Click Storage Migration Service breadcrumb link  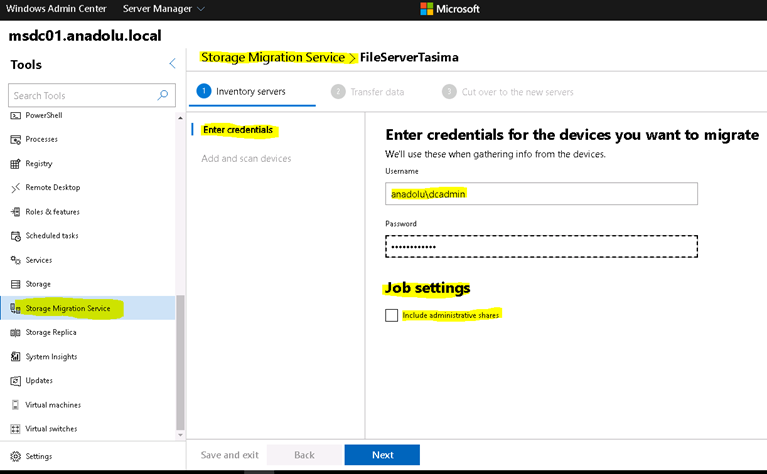(x=273, y=57)
